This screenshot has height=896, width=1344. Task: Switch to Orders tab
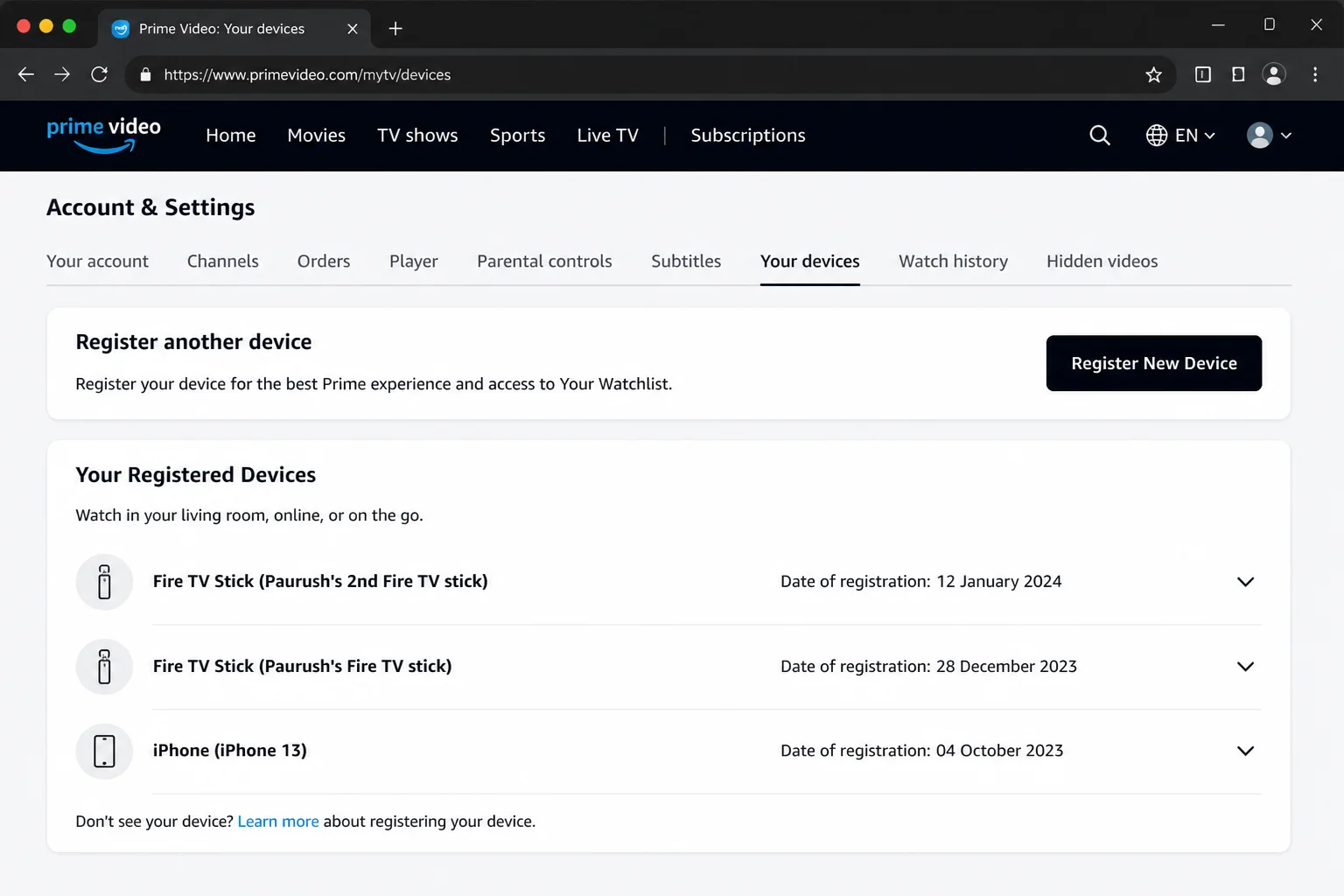click(x=324, y=262)
